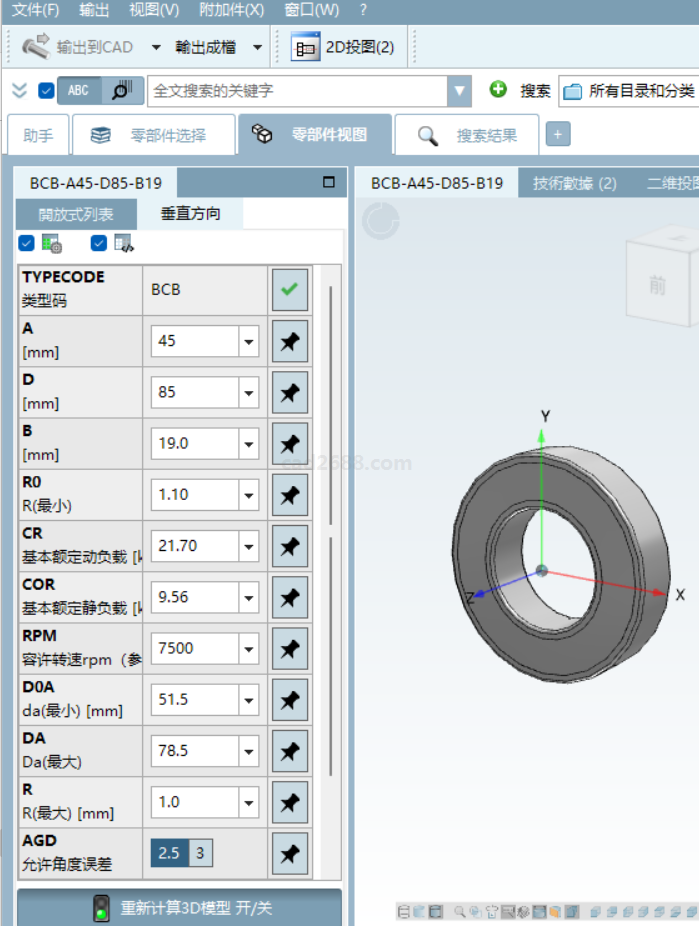Click the 搜索 search button

tap(535, 91)
